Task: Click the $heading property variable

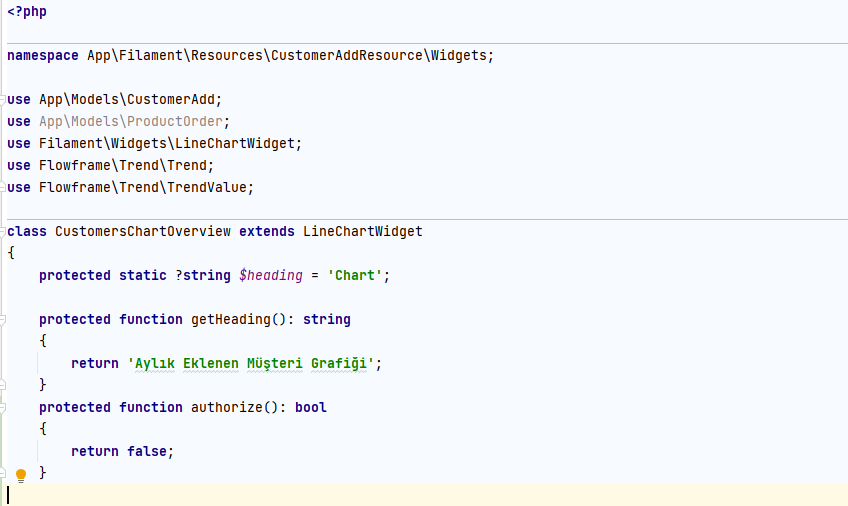Action: 270,275
